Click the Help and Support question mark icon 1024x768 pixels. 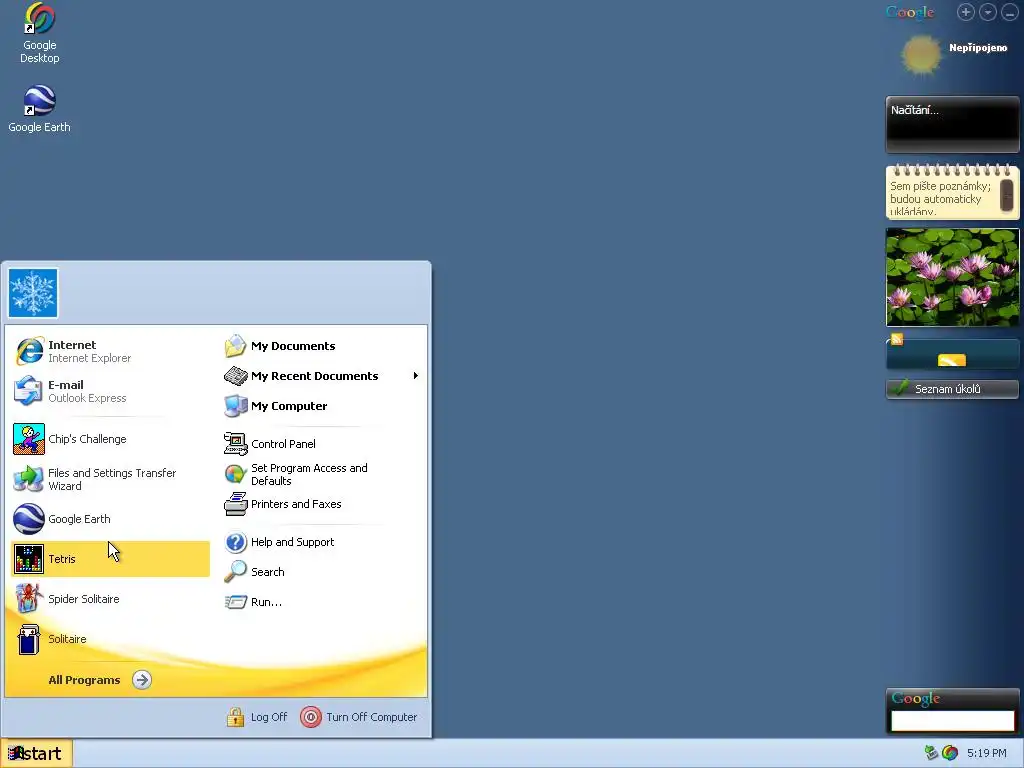235,542
